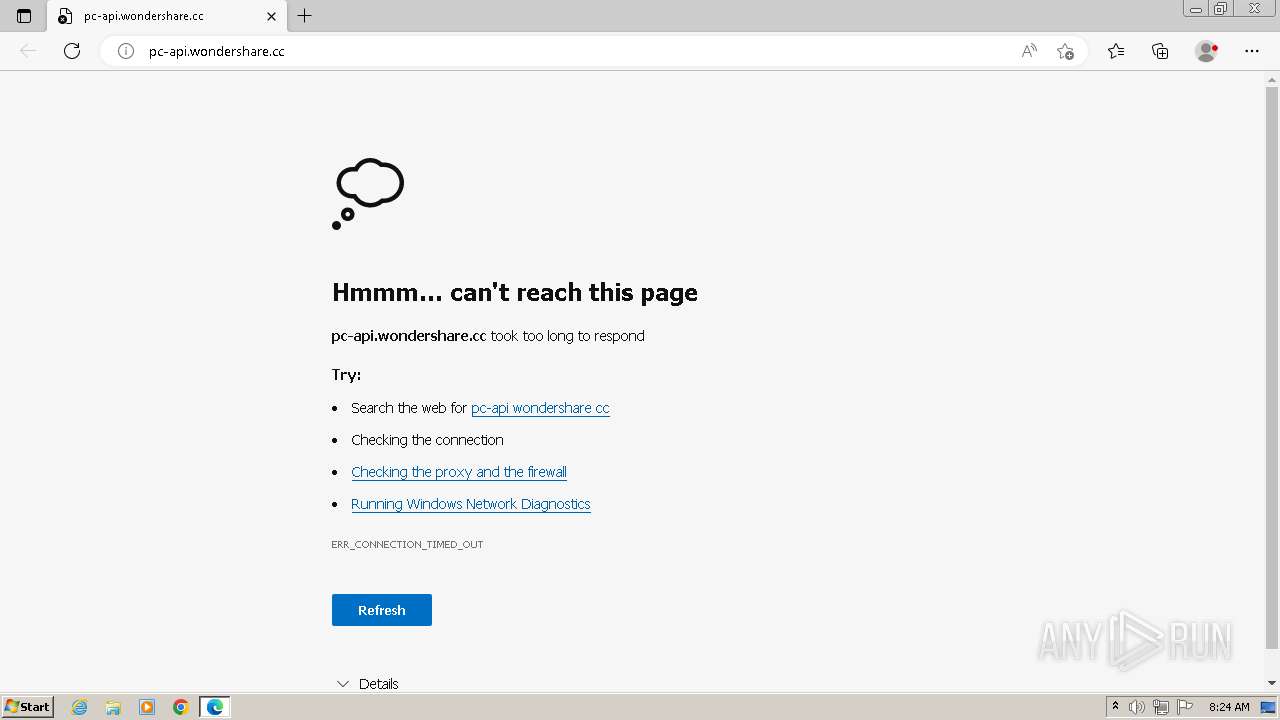The height and width of the screenshot is (720, 1280).
Task: Click the page vertical scrollbar
Action: pyautogui.click(x=1272, y=370)
